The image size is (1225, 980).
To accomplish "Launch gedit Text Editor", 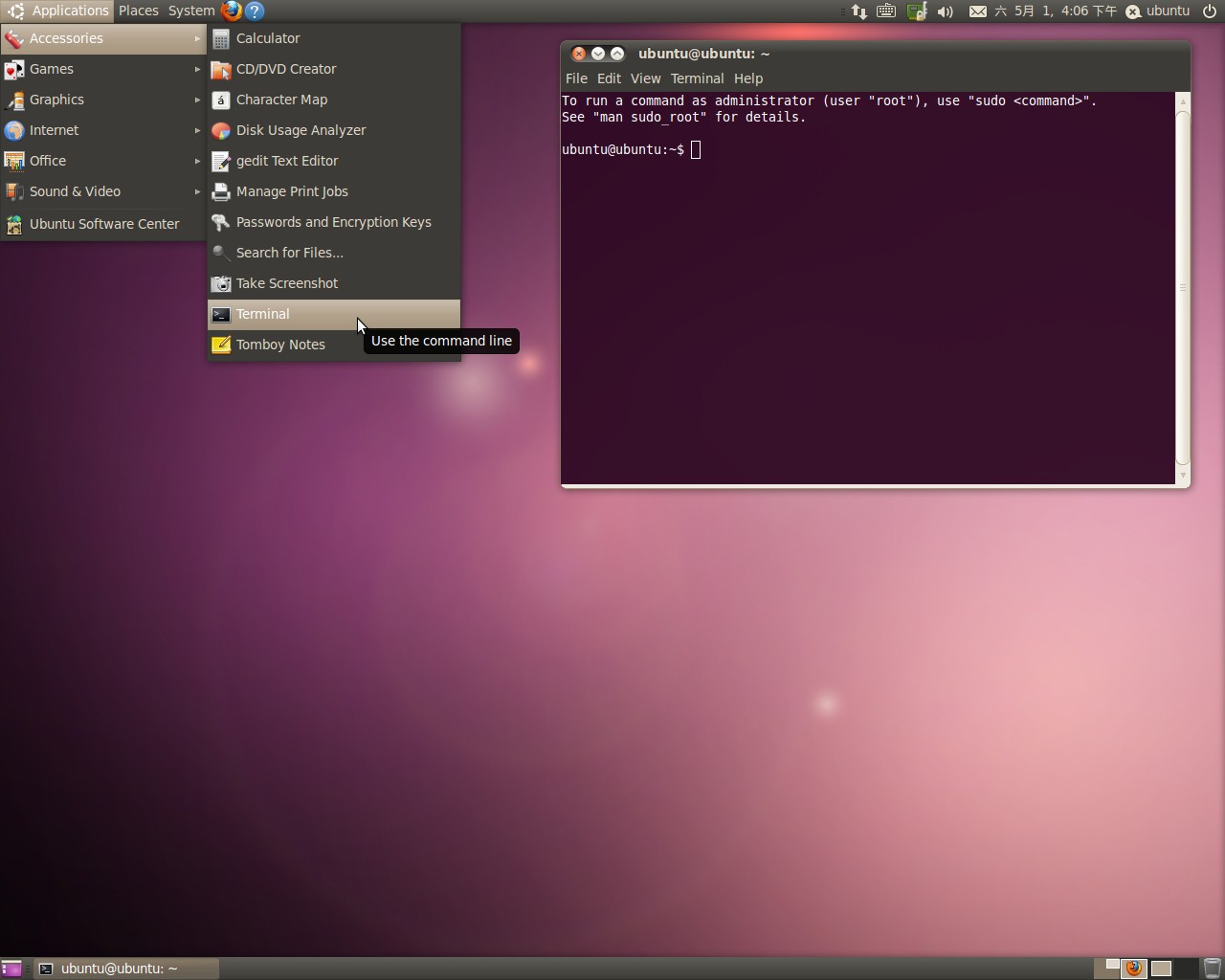I will point(333,161).
